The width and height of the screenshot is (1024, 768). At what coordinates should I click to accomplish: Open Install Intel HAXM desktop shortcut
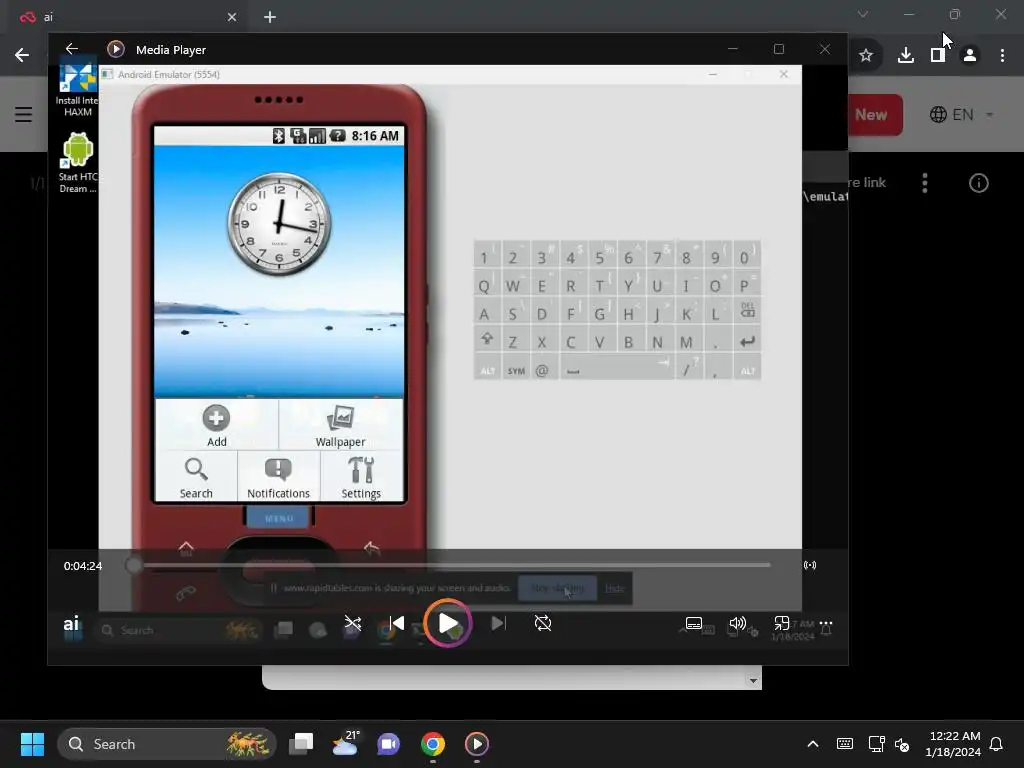coord(77,90)
